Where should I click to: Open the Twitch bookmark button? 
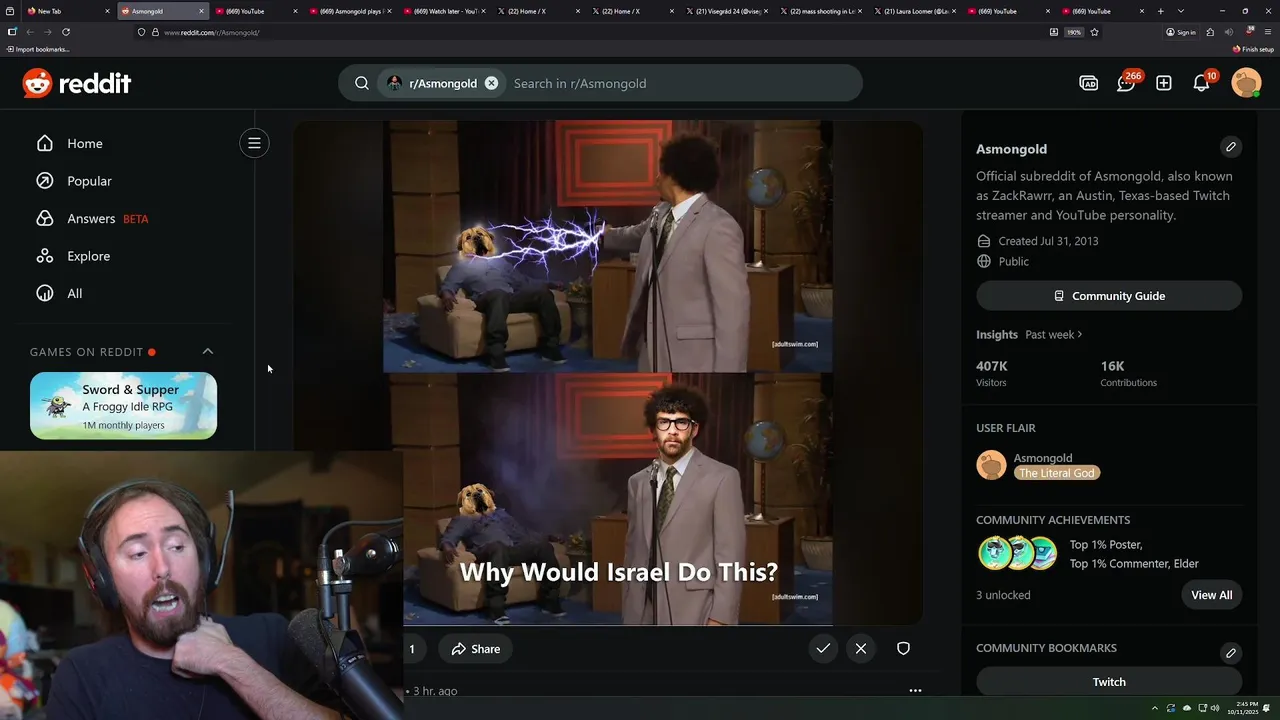click(1109, 682)
